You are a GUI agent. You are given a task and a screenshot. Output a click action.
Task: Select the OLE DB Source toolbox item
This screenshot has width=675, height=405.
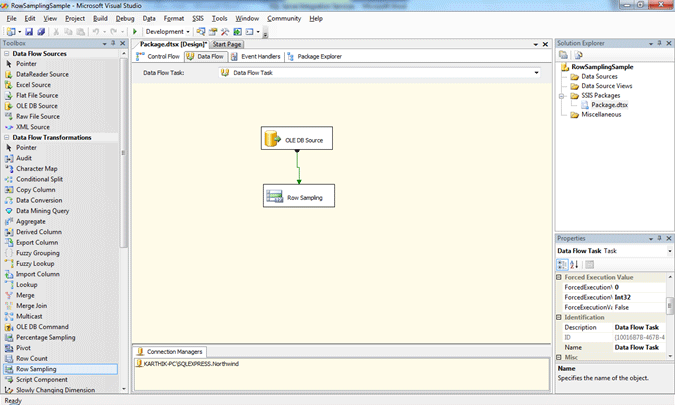[37, 106]
